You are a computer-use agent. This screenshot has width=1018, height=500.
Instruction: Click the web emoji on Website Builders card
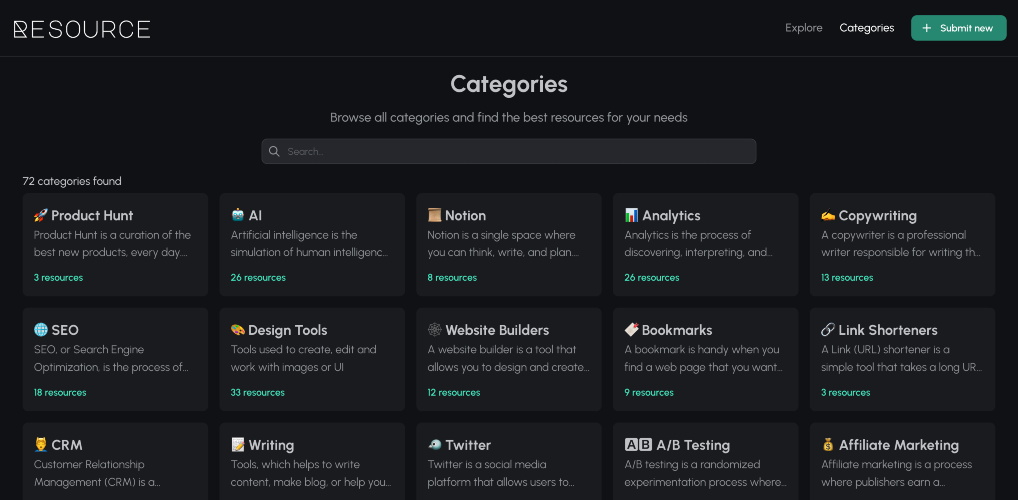434,330
